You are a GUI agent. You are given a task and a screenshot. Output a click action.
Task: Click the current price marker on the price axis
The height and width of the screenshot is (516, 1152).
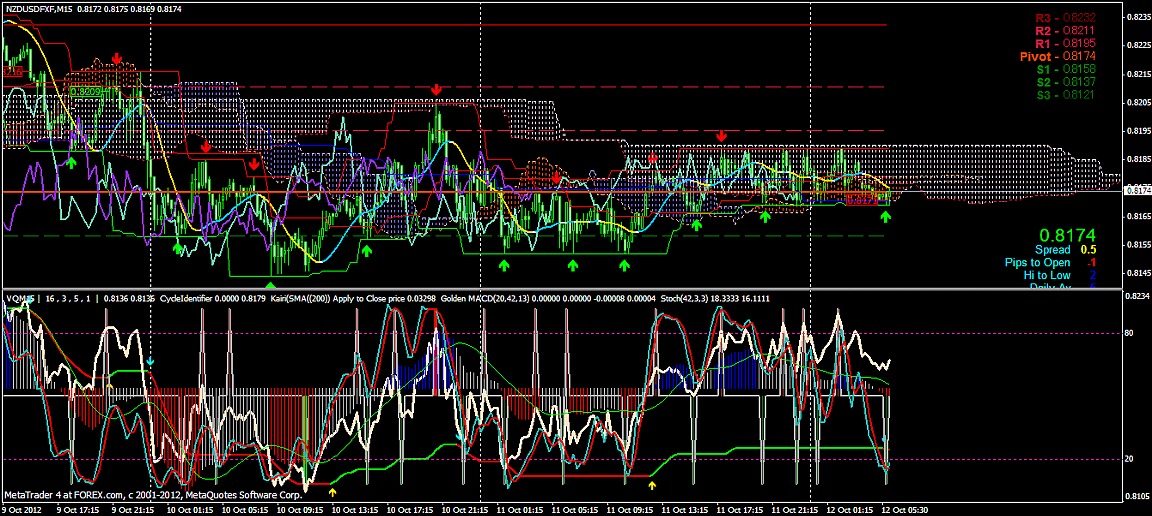point(1136,190)
